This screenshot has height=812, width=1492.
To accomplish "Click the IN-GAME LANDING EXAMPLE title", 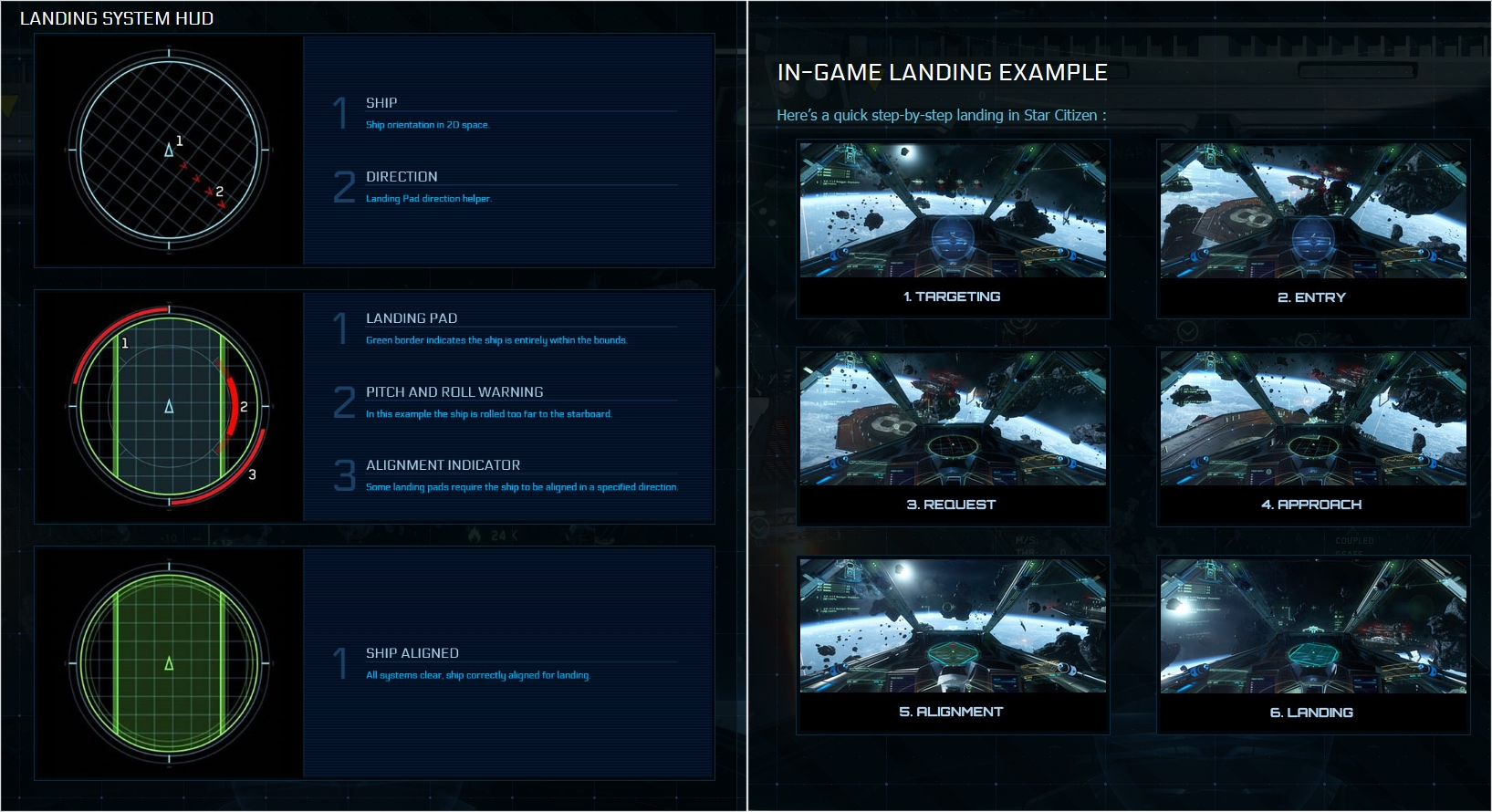I will [942, 73].
